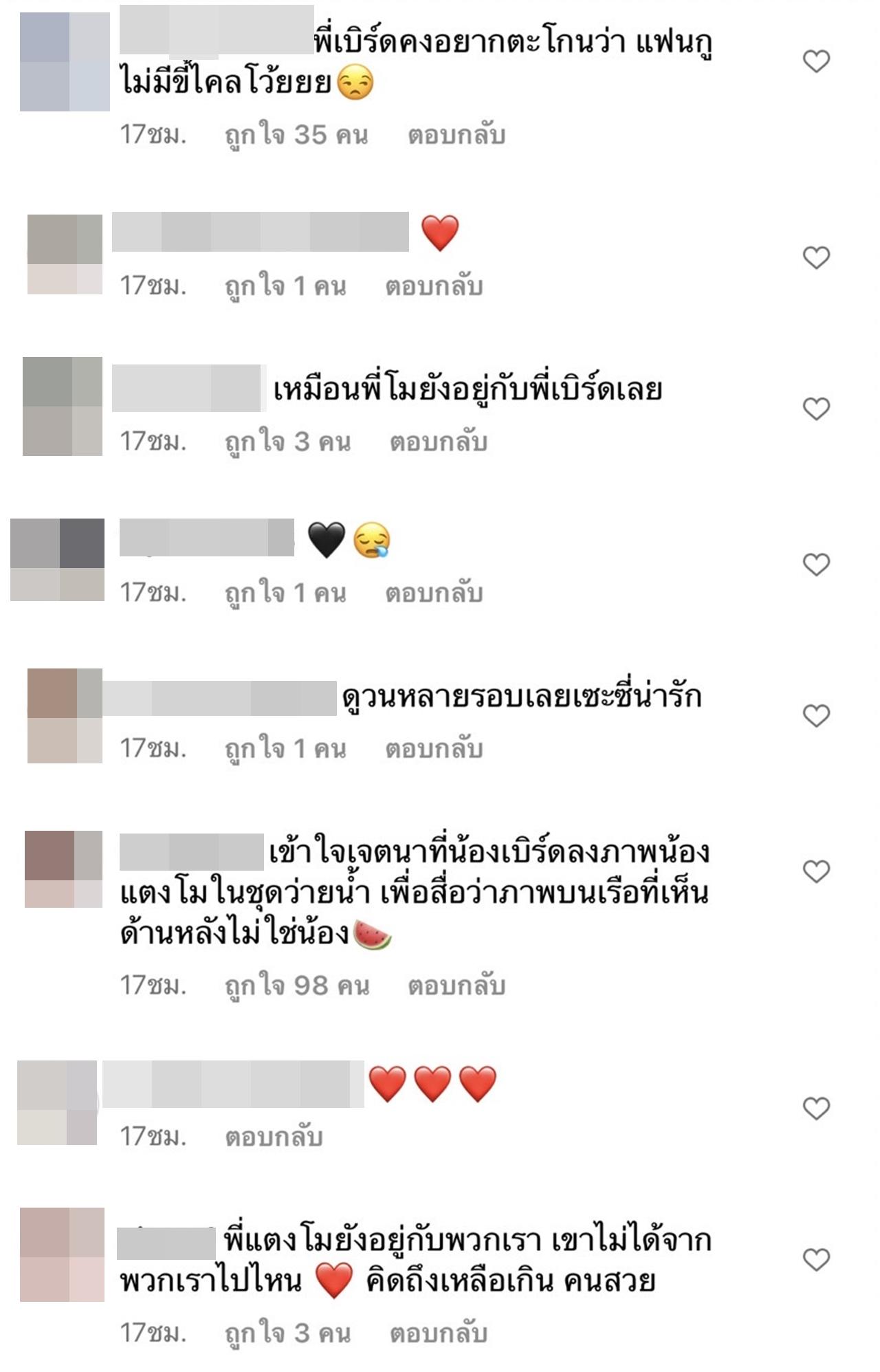Image resolution: width=880 pixels, height=1372 pixels.
Task: Reply to the black heart emoji comment
Action: [434, 593]
